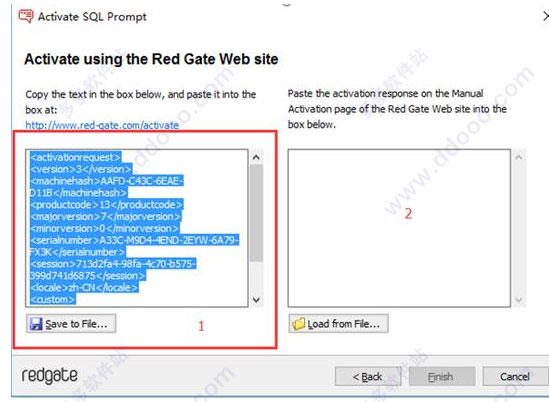Click the scrollbar track below the request thumb

tap(256, 277)
